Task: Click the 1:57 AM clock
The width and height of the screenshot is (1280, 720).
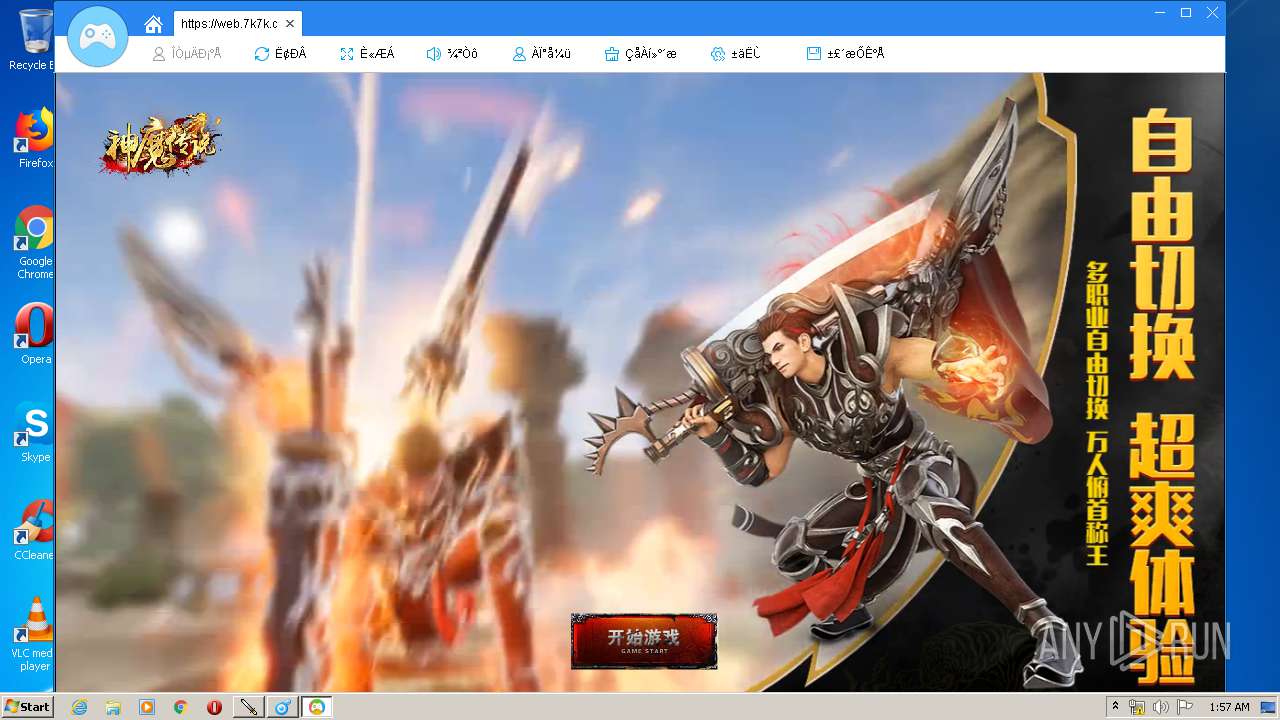Action: (x=1229, y=707)
